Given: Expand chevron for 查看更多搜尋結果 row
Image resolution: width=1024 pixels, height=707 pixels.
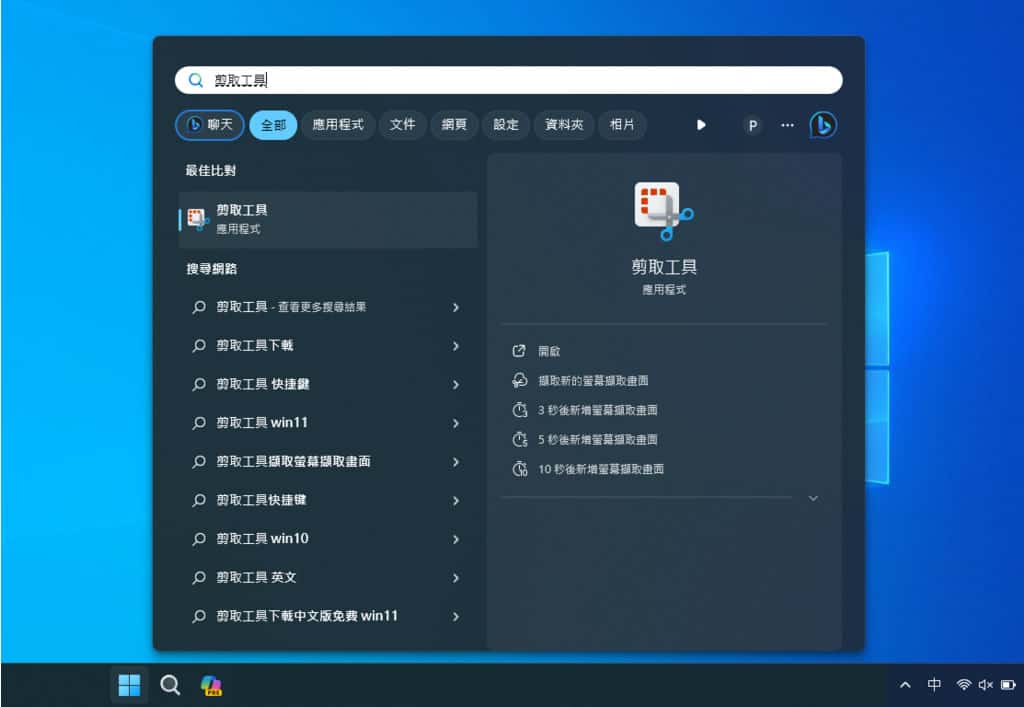Looking at the screenshot, I should click(456, 307).
